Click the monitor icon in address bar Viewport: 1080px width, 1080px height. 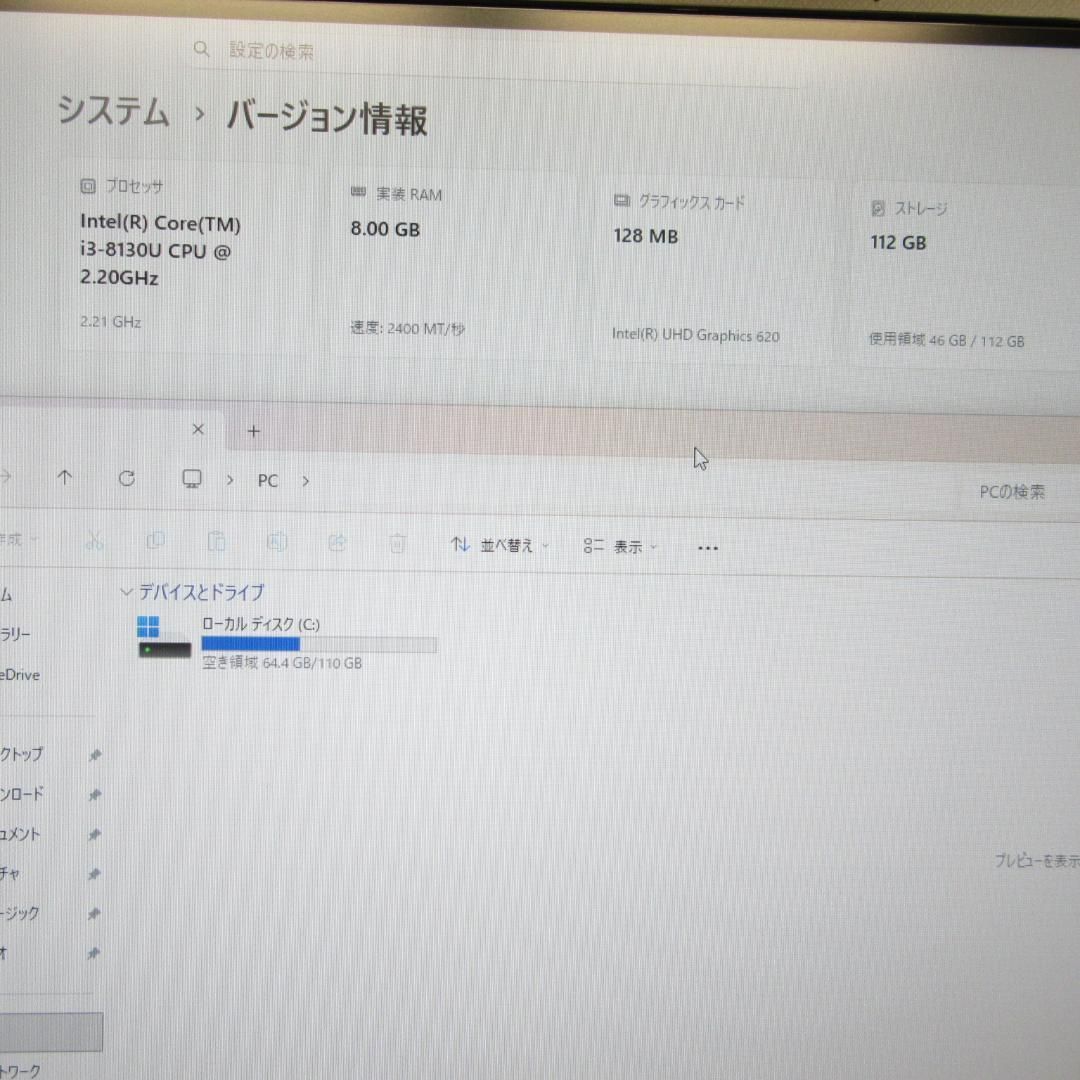191,479
